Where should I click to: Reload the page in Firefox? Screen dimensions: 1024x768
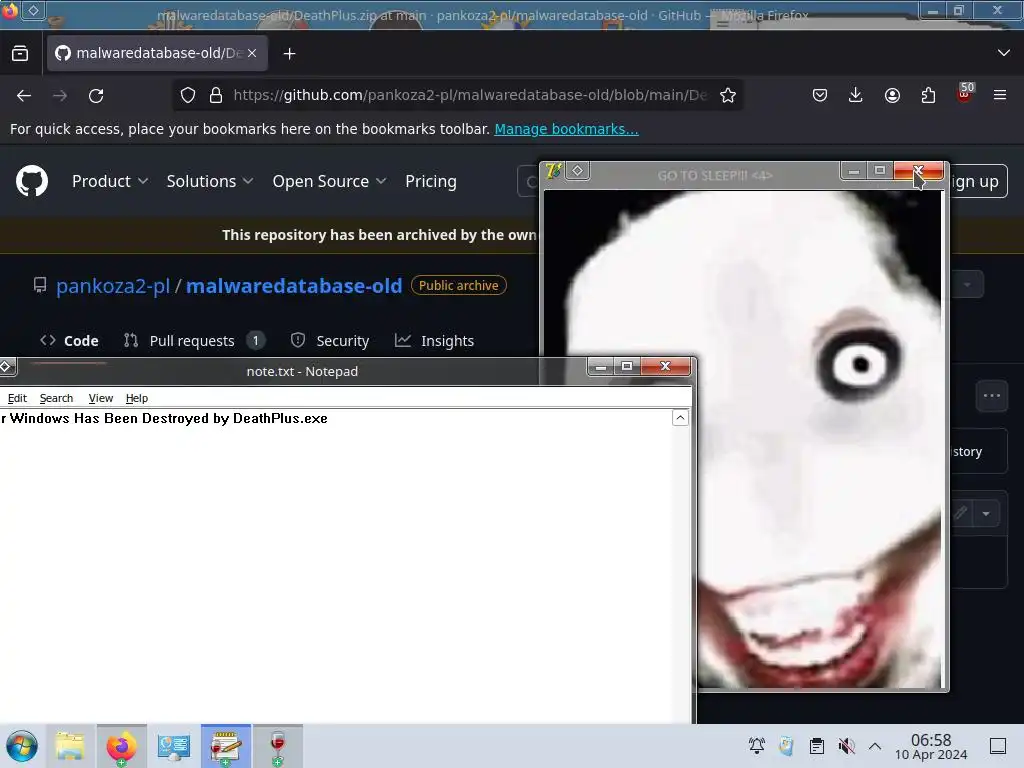96,95
